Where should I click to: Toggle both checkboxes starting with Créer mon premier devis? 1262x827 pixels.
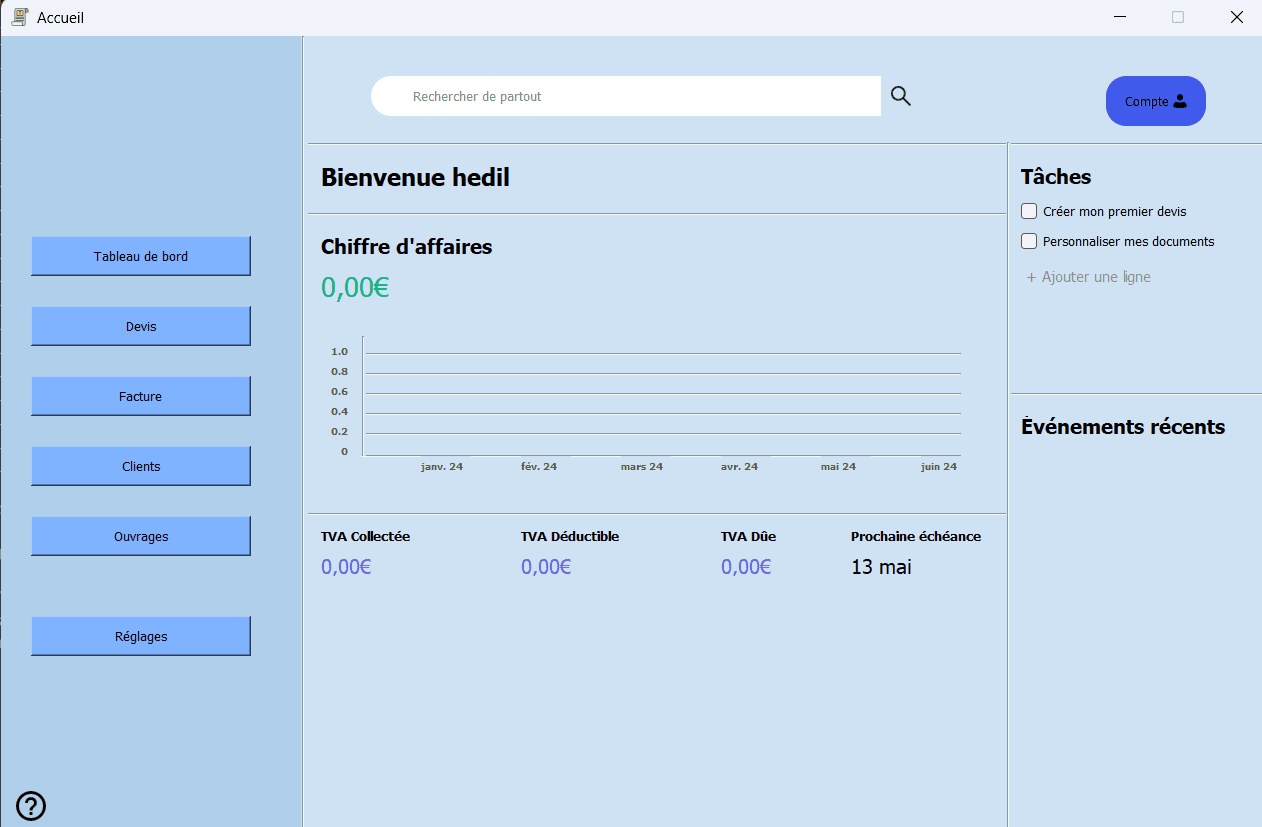click(x=1028, y=211)
